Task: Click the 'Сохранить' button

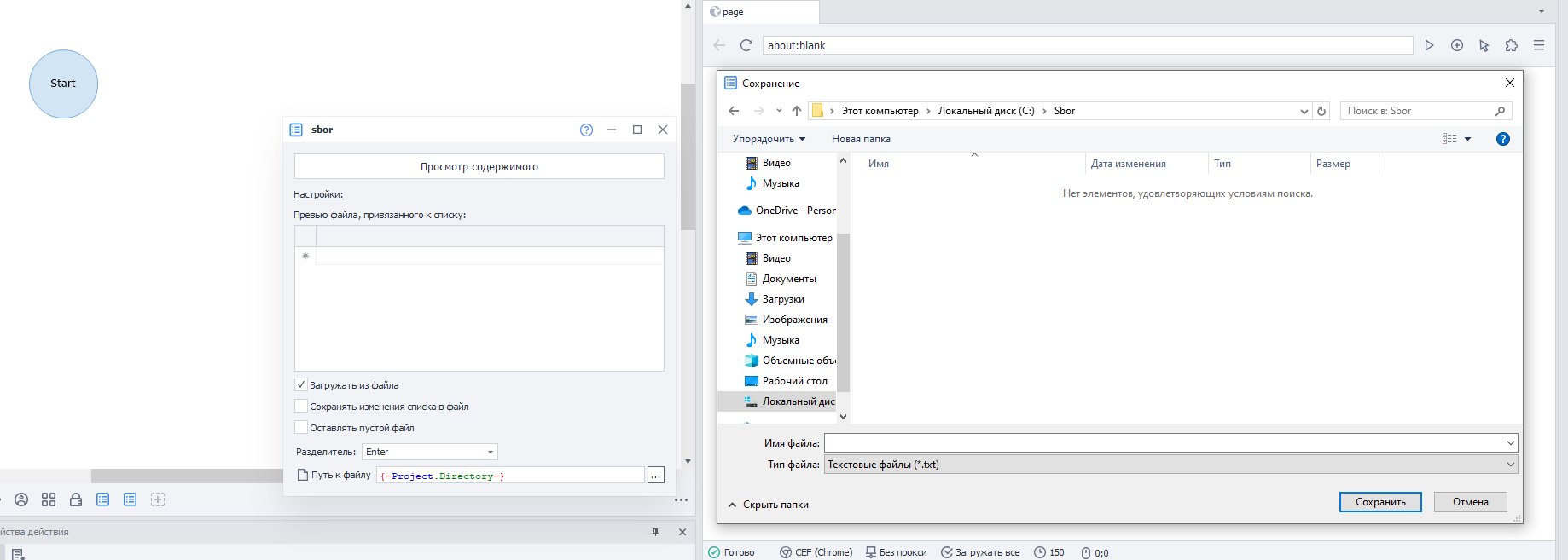Action: coord(1380,502)
